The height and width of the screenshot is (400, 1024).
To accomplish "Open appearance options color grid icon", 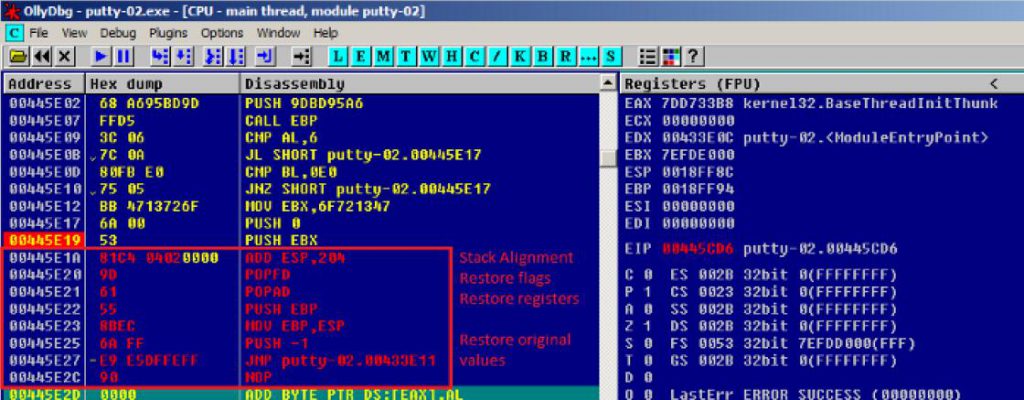I will [x=669, y=57].
